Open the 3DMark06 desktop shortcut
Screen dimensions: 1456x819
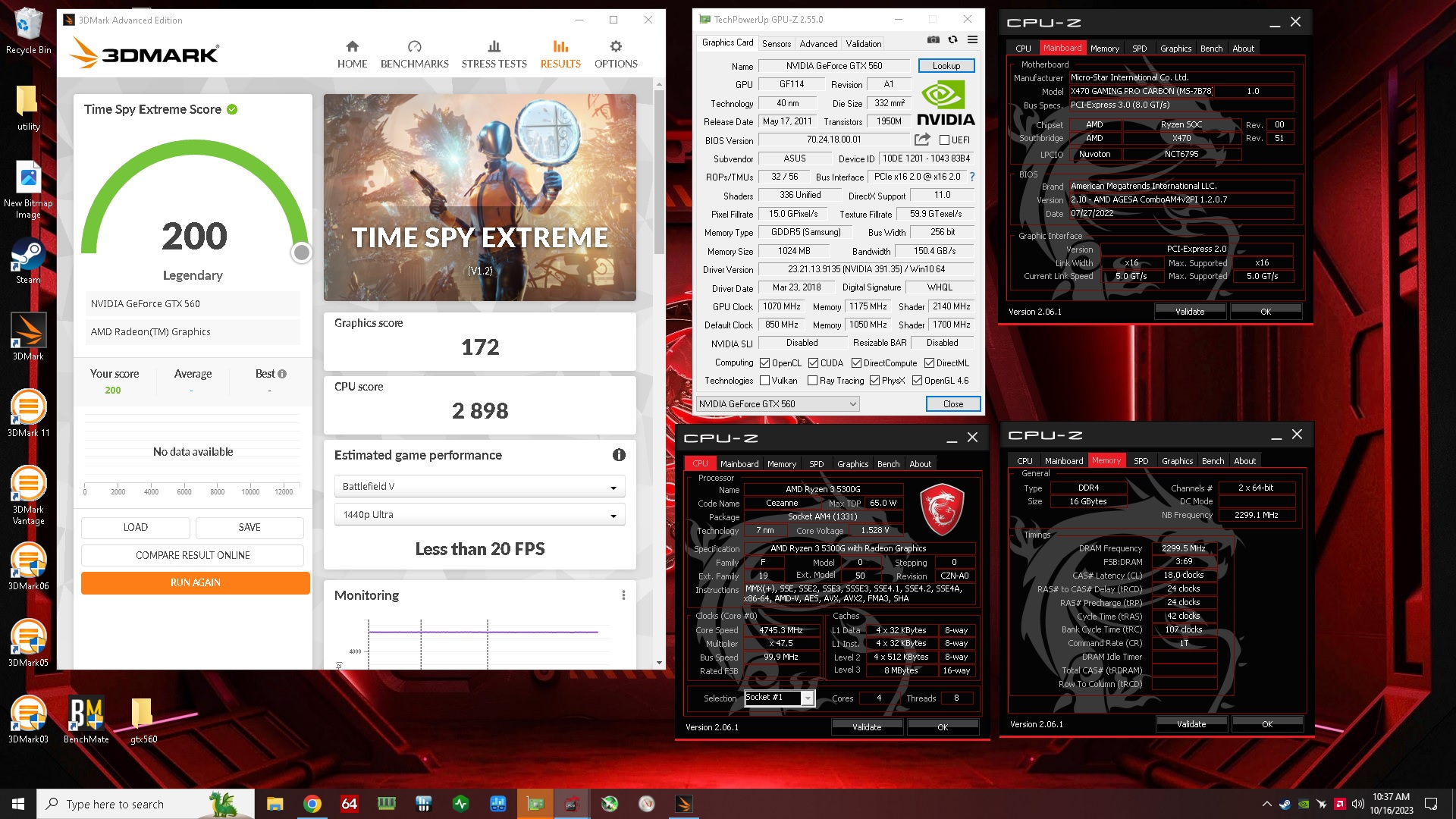coord(28,567)
